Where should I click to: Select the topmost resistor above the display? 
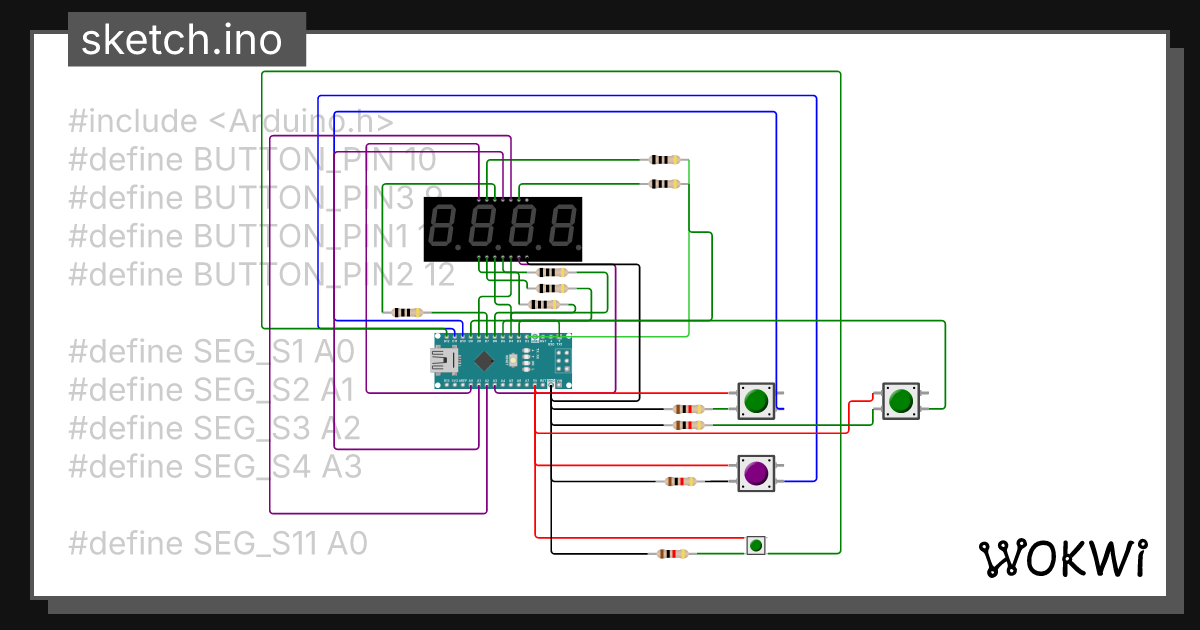tap(665, 159)
